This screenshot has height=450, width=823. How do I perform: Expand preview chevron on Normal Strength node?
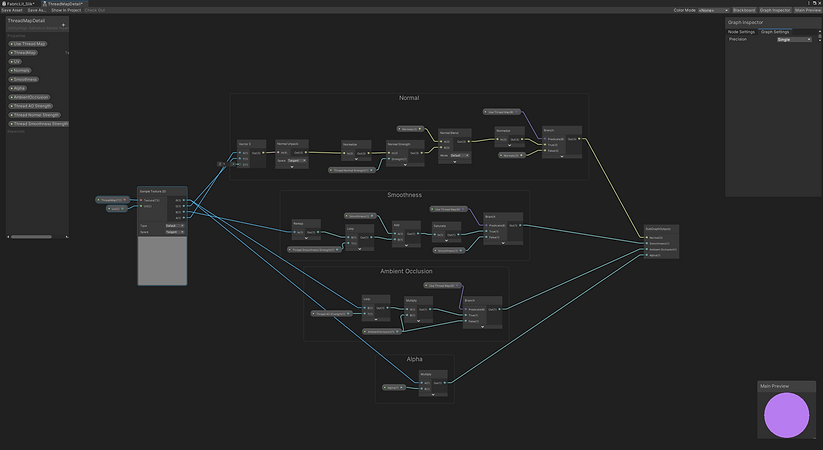coord(405,165)
